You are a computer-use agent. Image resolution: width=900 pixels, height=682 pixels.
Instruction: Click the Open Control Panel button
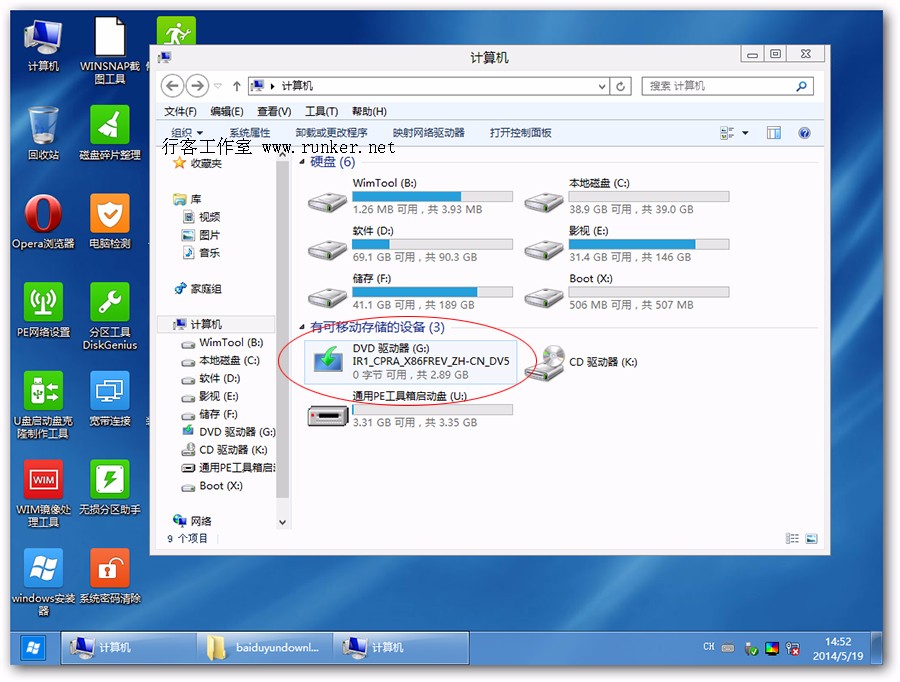pos(520,133)
